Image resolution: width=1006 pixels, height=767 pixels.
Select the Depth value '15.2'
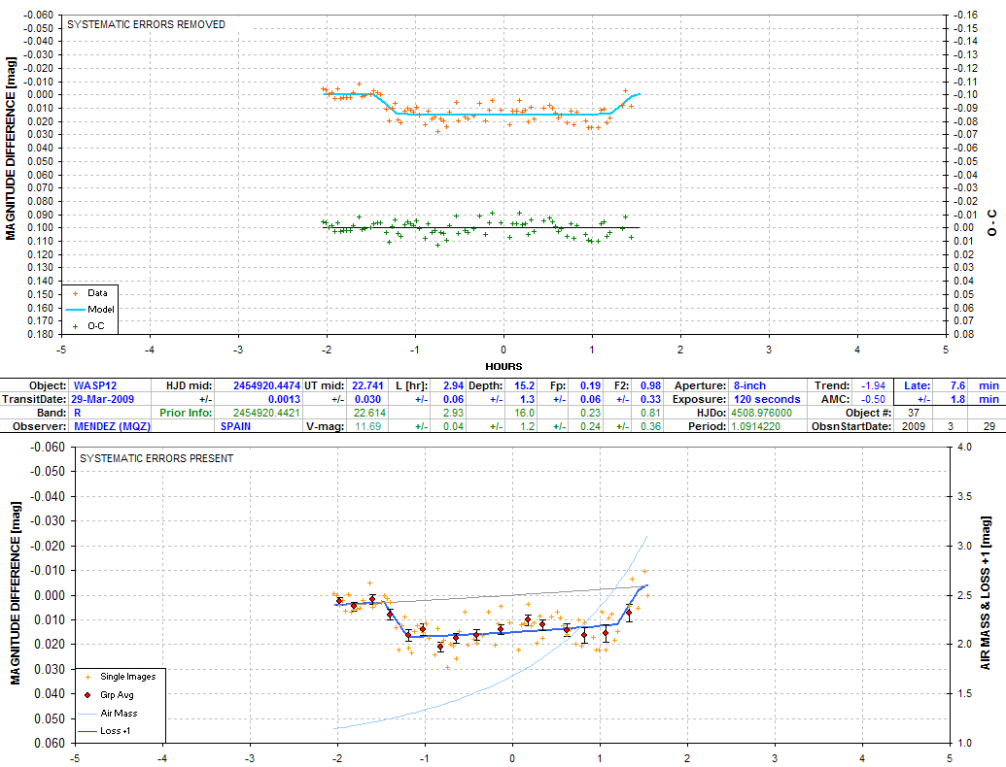524,386
